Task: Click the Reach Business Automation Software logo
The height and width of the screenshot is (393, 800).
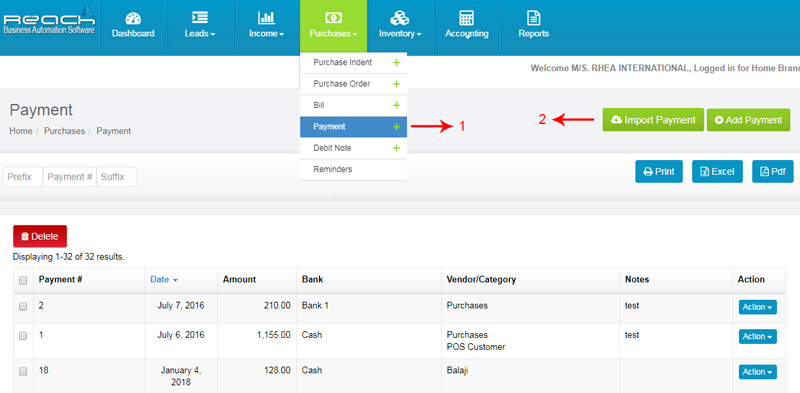Action: pyautogui.click(x=49, y=21)
